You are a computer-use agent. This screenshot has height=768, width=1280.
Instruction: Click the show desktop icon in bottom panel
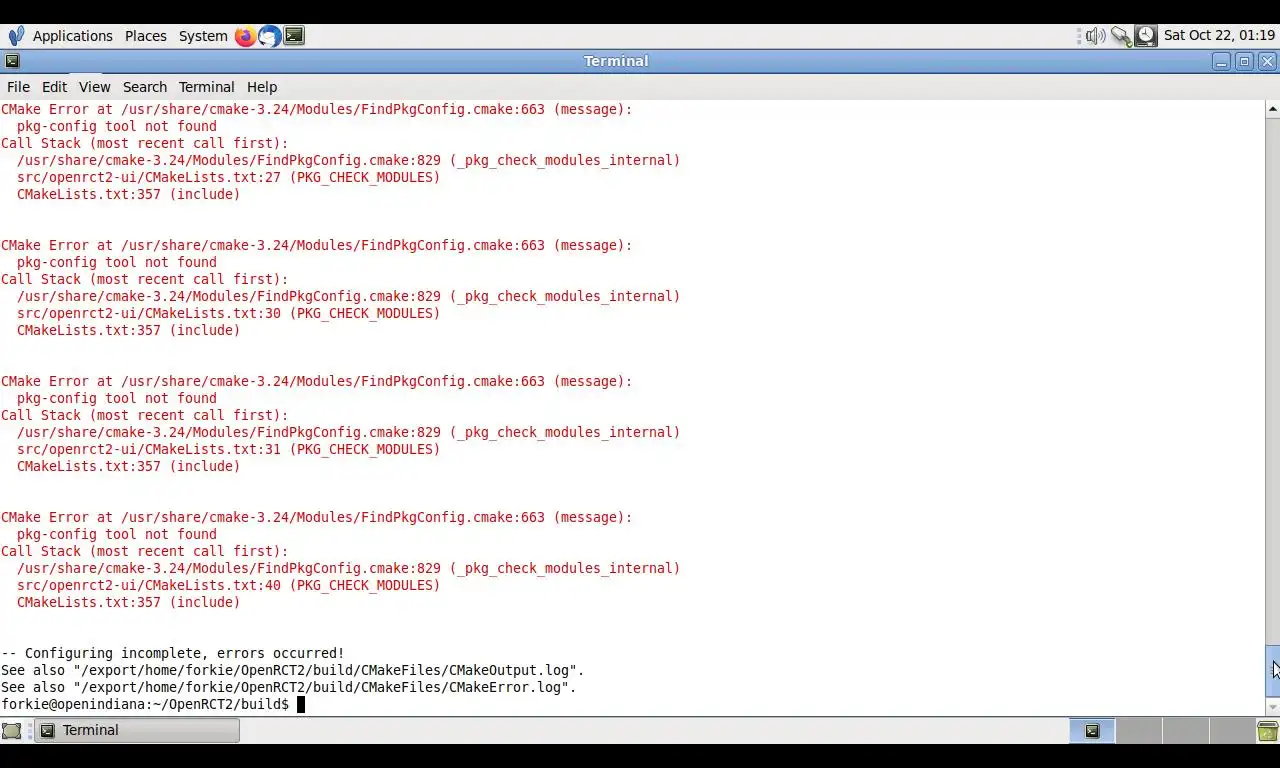12,731
